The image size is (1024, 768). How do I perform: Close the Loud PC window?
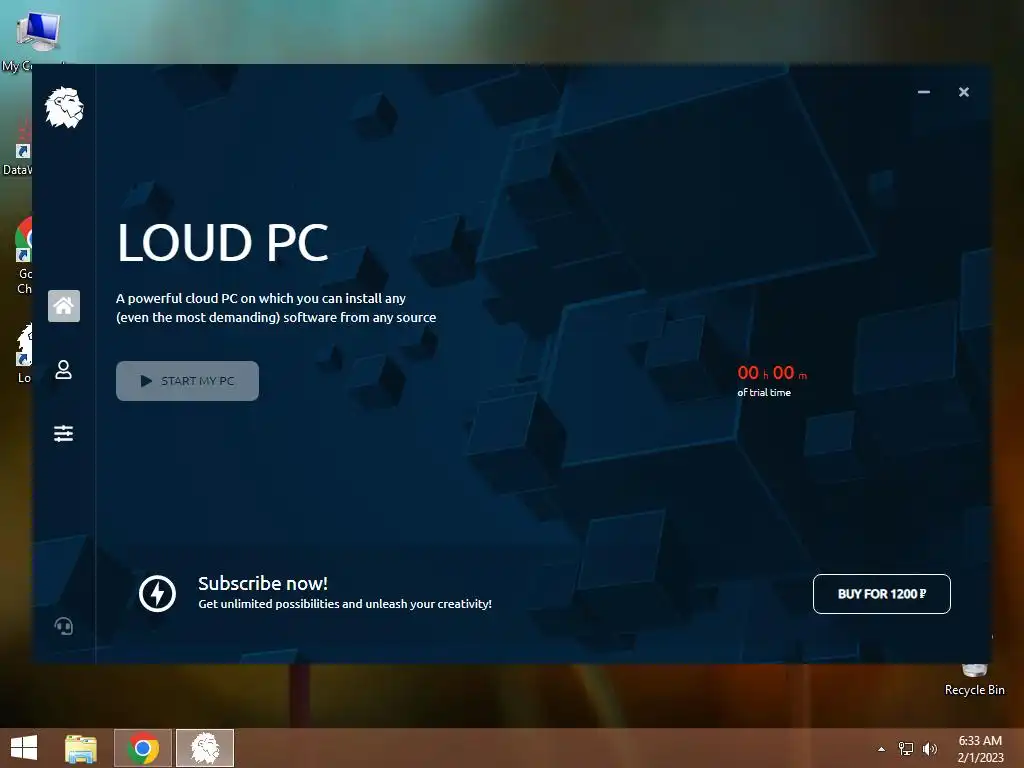click(x=964, y=92)
